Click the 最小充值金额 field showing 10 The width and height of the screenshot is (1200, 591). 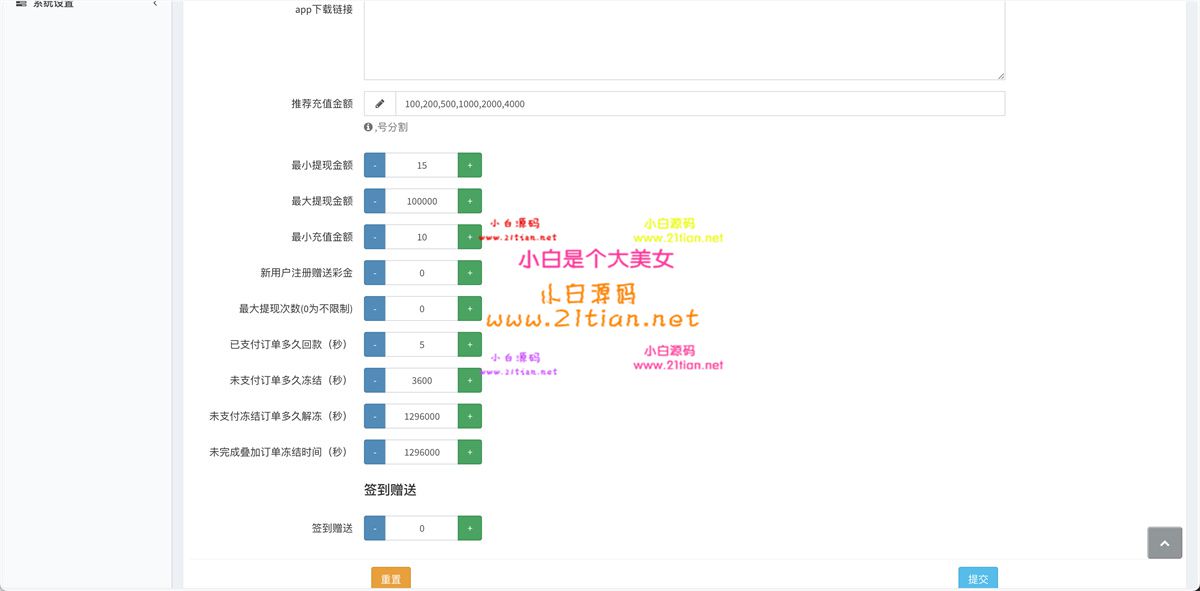click(422, 237)
